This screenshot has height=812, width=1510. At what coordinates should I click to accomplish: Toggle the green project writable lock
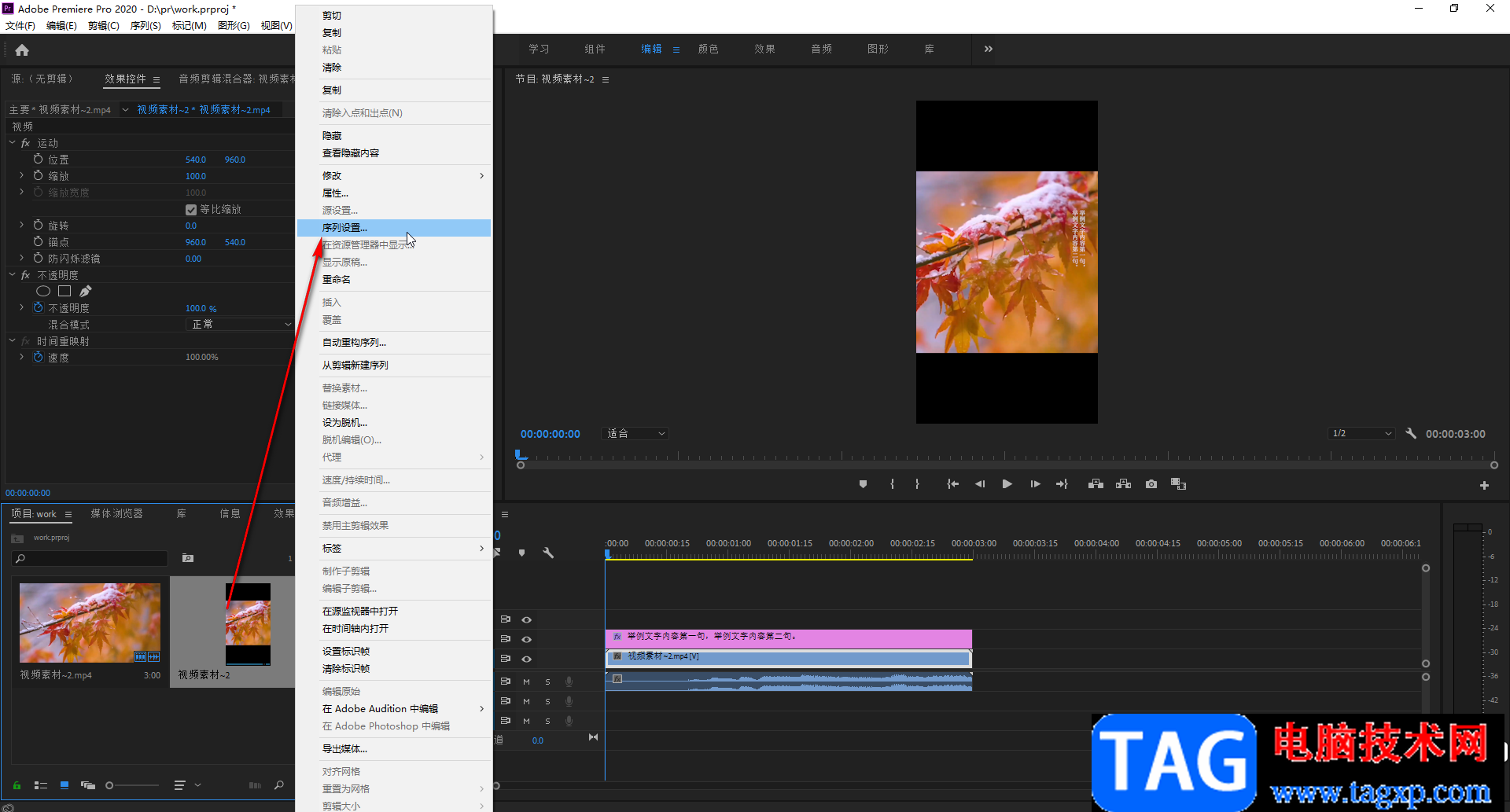click(x=17, y=785)
